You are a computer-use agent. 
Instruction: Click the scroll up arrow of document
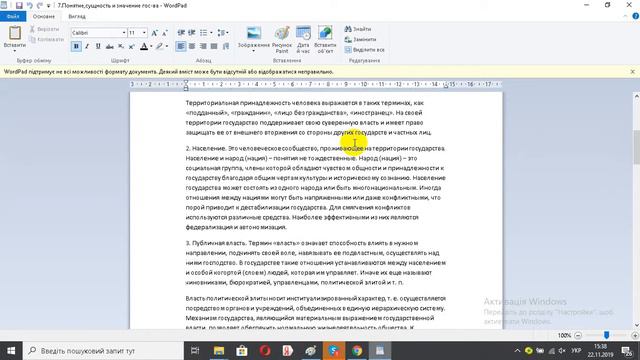click(x=636, y=96)
